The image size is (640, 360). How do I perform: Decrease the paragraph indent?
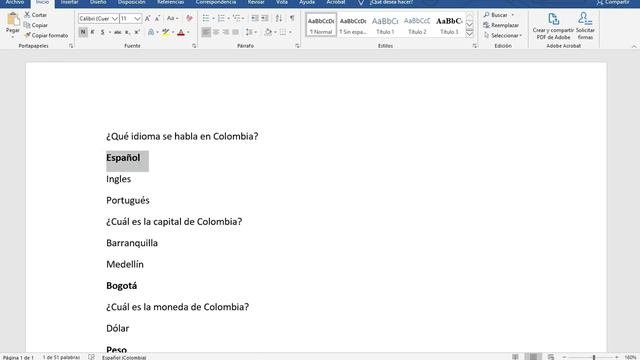click(255, 18)
